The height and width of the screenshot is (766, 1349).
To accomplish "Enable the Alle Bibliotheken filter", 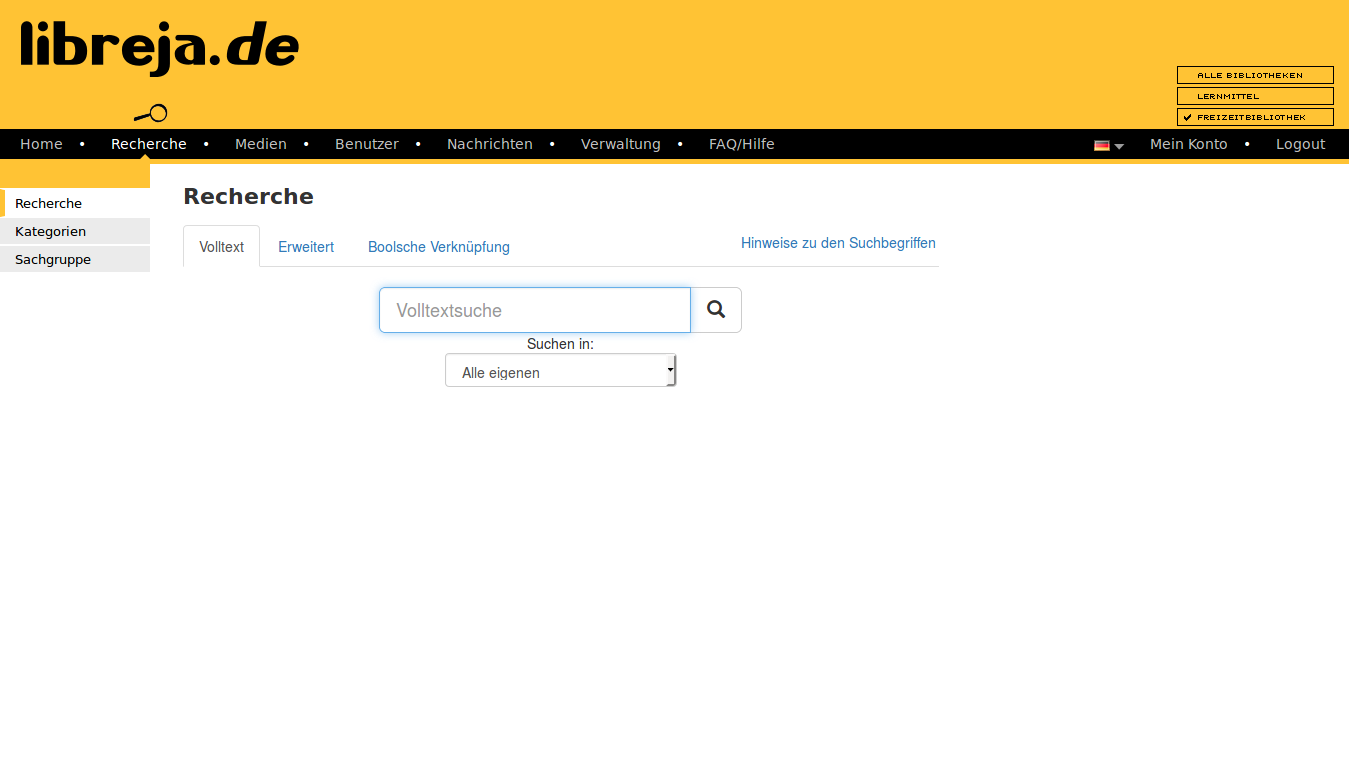I will [1254, 75].
